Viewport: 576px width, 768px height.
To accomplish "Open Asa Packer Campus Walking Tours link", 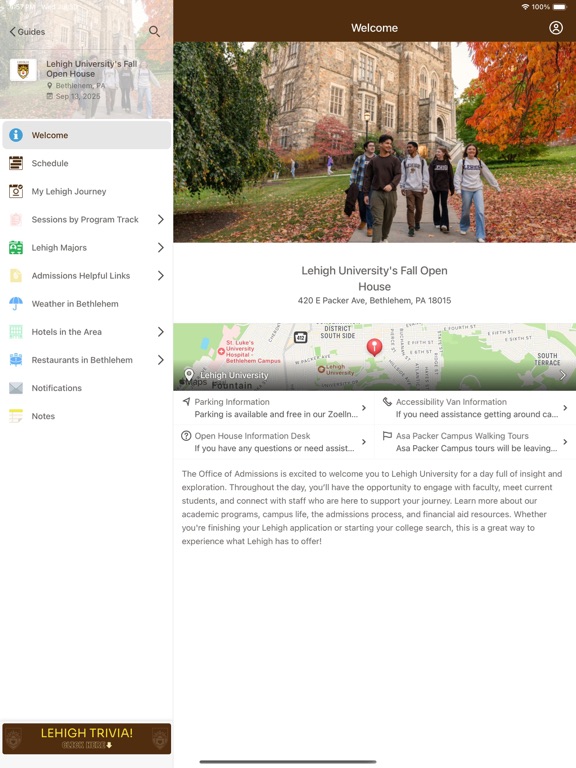I will (x=475, y=442).
